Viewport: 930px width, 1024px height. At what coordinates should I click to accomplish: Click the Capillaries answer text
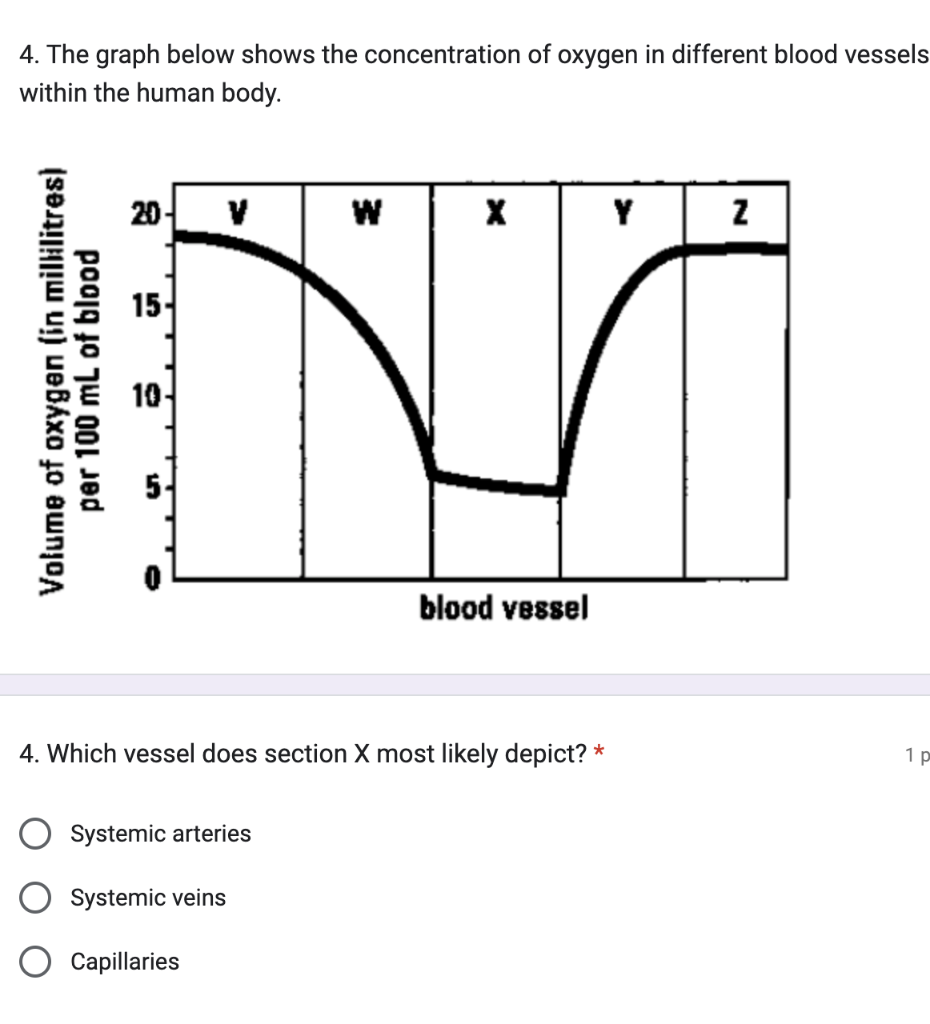124,961
